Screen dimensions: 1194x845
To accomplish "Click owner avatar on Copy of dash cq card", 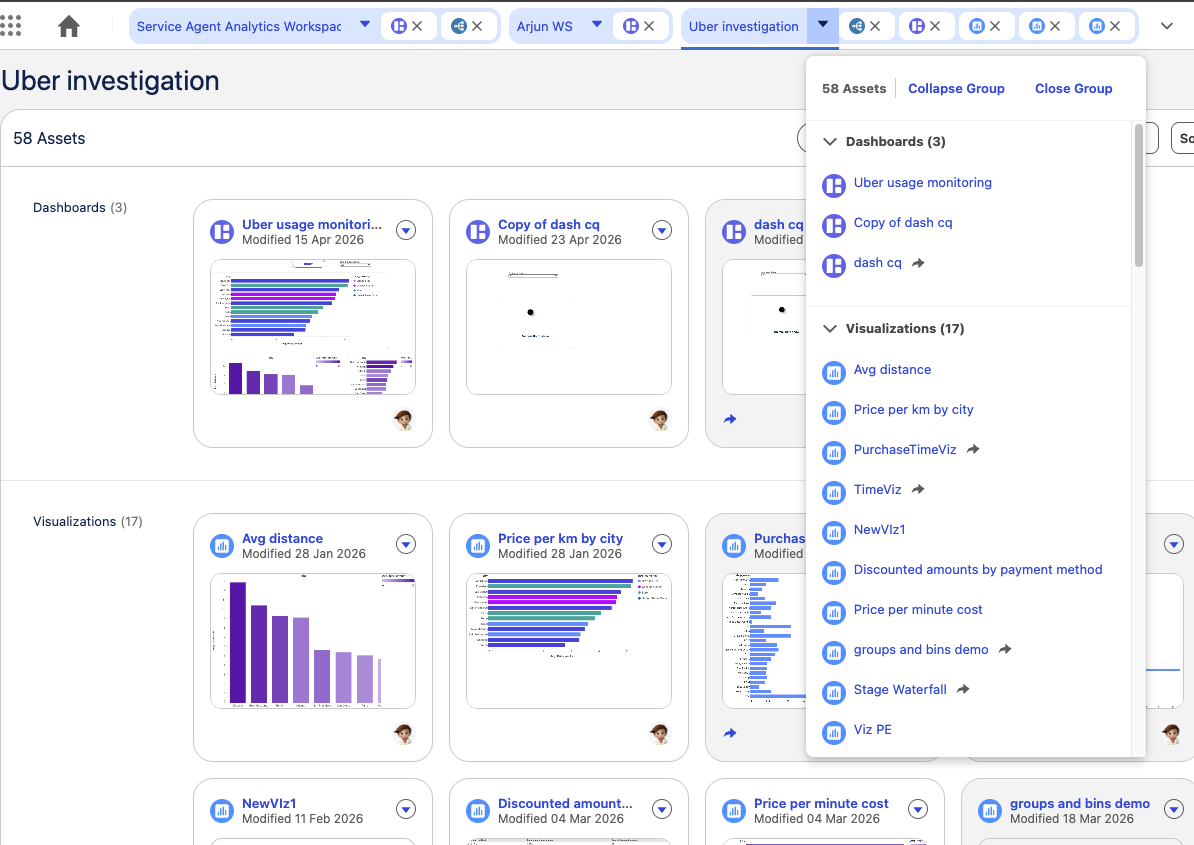I will (x=659, y=419).
